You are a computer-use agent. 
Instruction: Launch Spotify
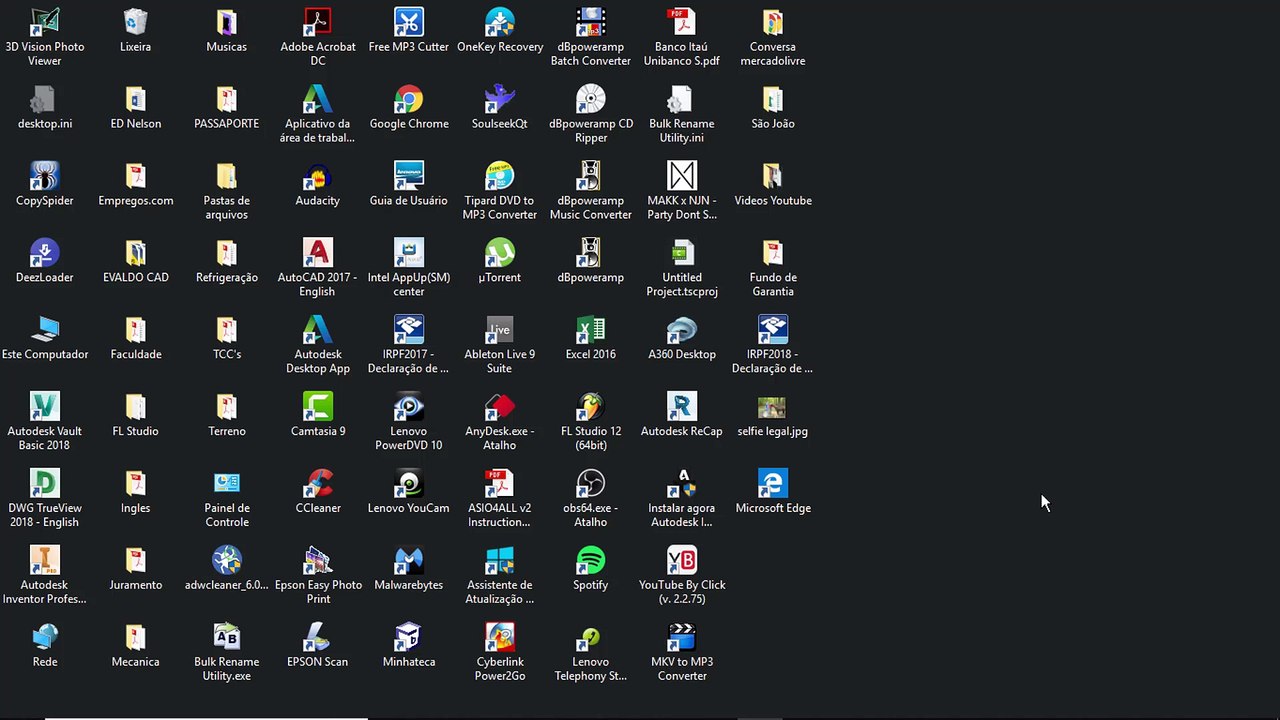591,562
